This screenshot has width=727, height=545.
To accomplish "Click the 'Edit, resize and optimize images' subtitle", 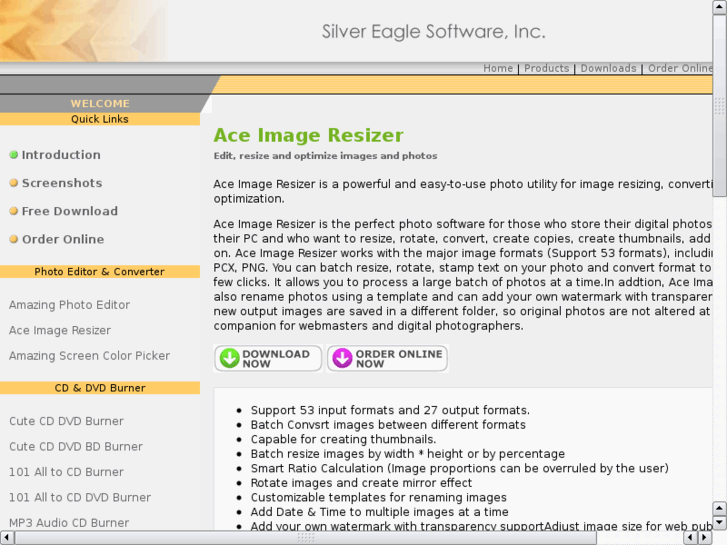I will pos(325,156).
